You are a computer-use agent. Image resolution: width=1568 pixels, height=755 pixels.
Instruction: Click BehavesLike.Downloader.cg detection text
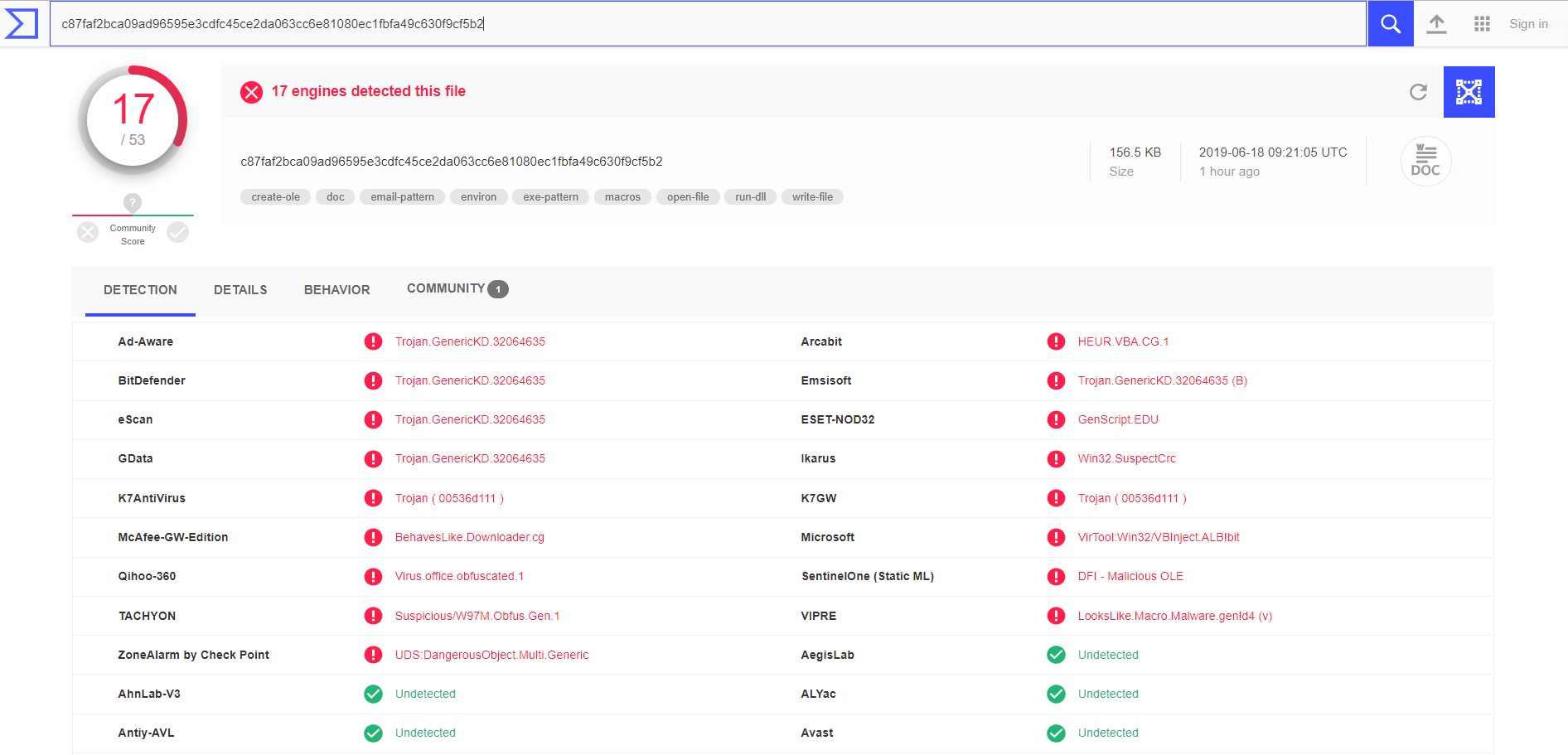[x=470, y=537]
